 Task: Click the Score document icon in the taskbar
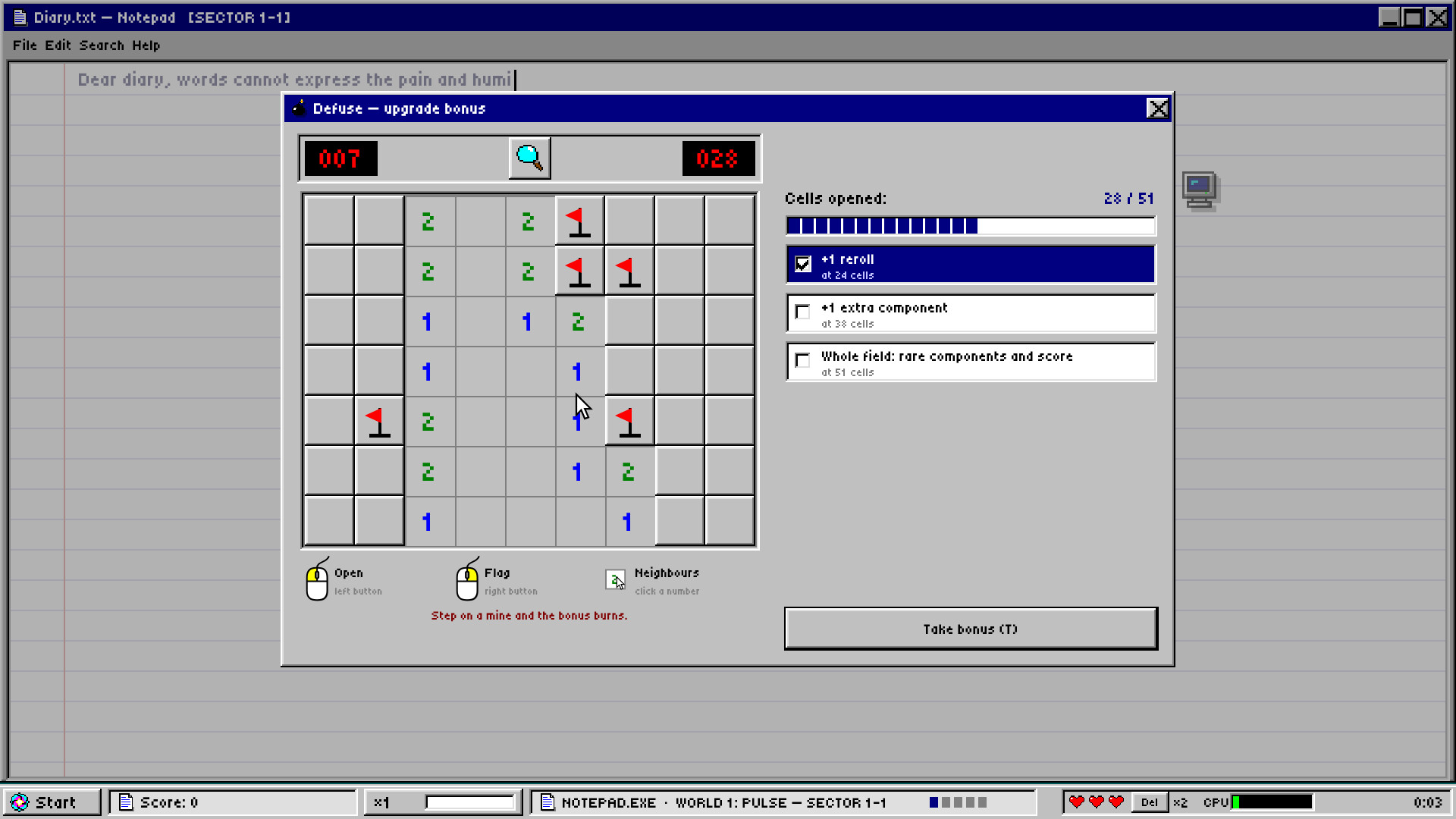126,802
